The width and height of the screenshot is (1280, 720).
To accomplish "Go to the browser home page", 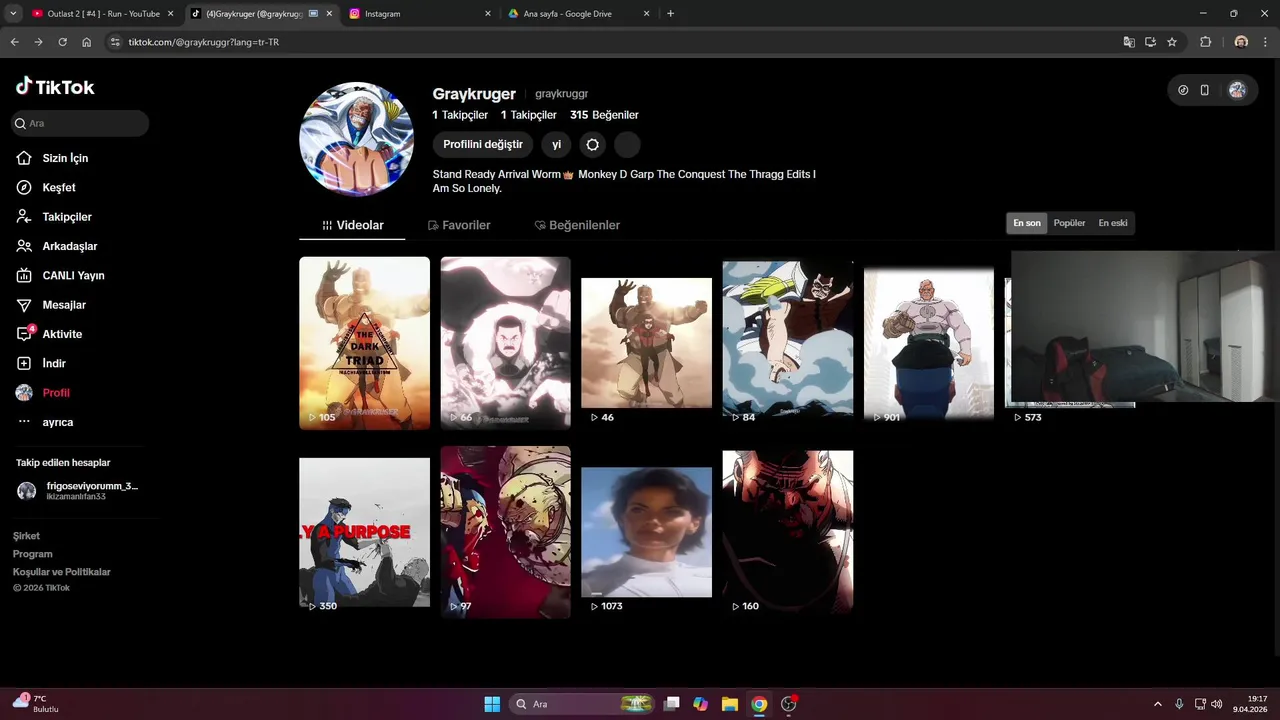I will pyautogui.click(x=87, y=42).
